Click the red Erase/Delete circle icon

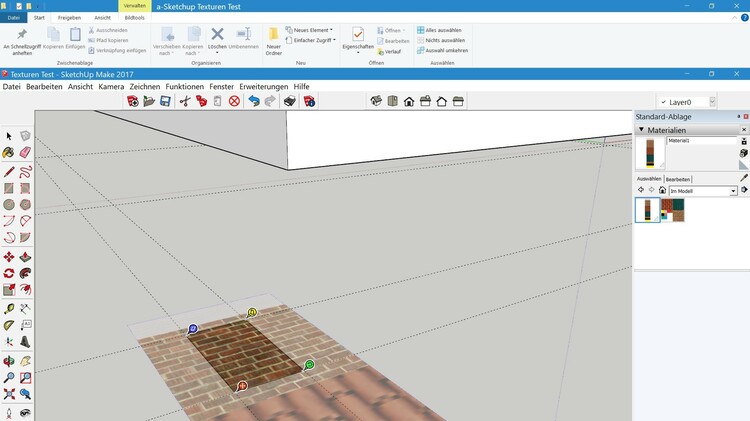234,101
